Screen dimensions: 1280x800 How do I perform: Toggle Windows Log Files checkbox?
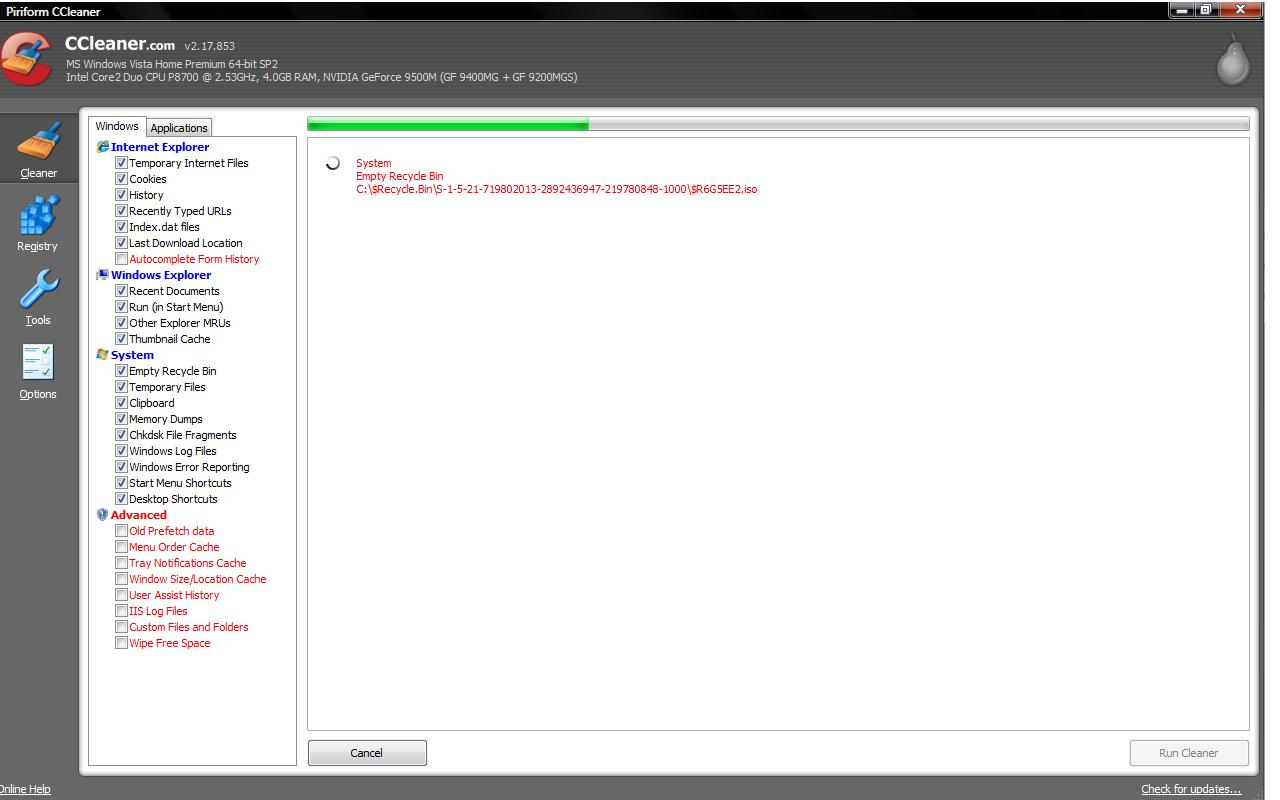[121, 451]
